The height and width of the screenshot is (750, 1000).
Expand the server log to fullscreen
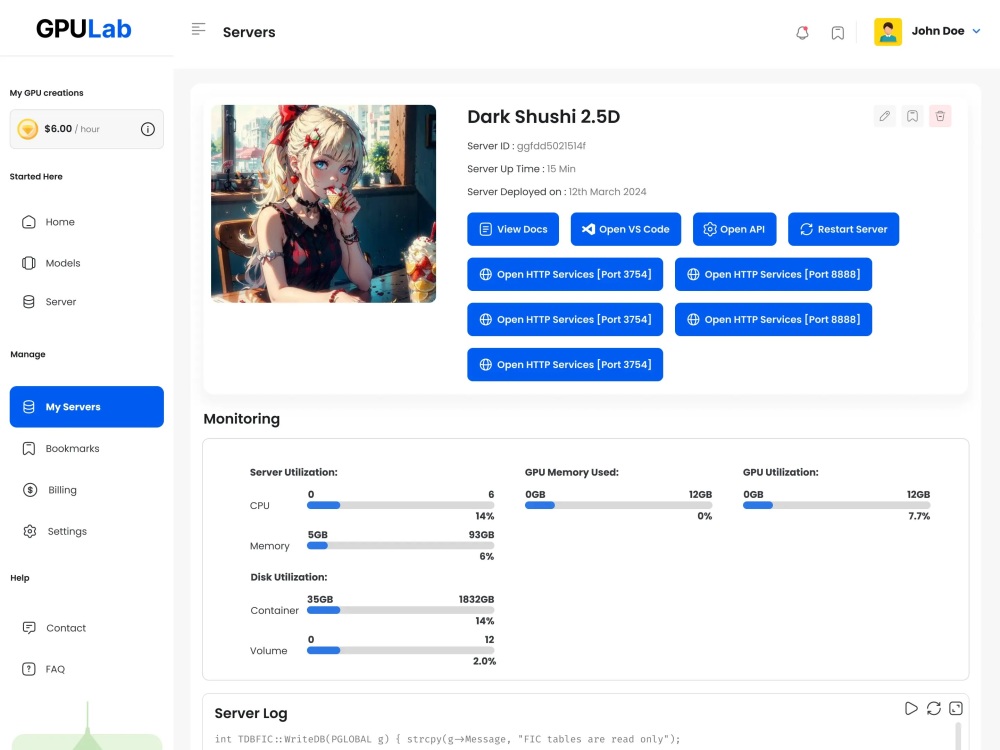(956, 709)
